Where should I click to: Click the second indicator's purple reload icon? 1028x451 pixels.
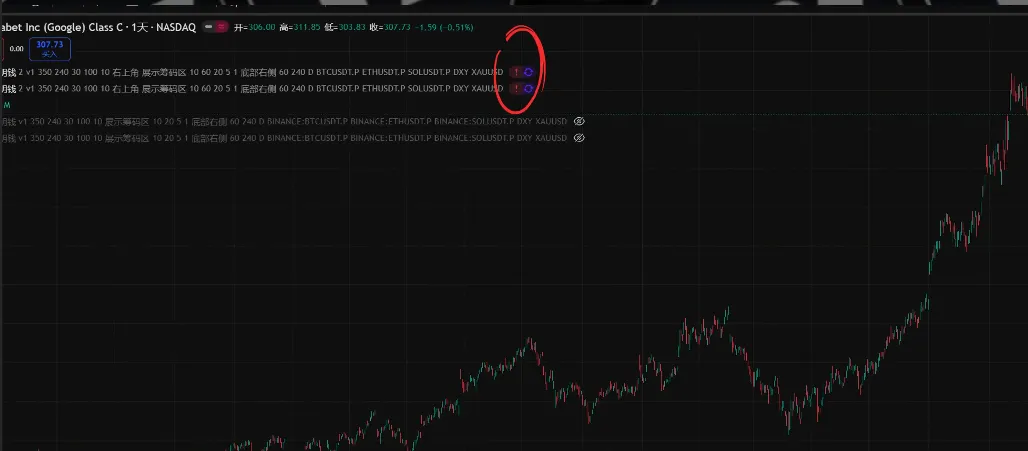tap(528, 88)
